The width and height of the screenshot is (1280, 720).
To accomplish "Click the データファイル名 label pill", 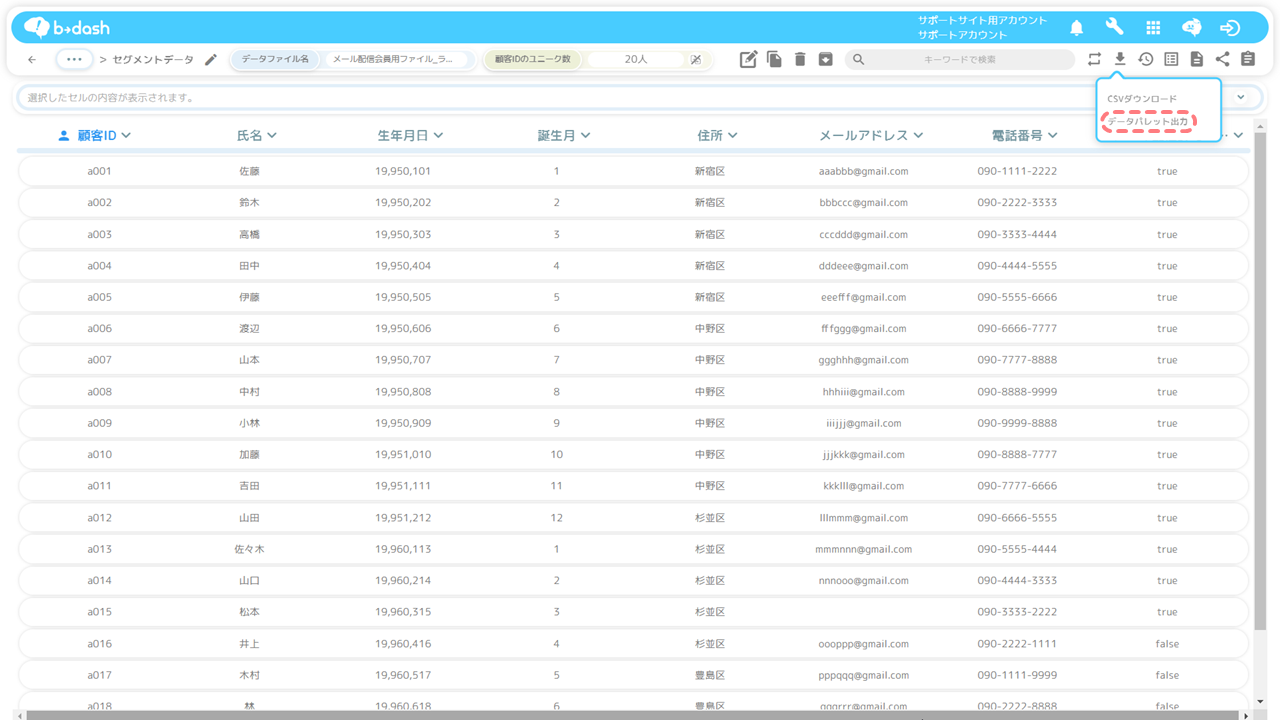I will click(x=275, y=60).
